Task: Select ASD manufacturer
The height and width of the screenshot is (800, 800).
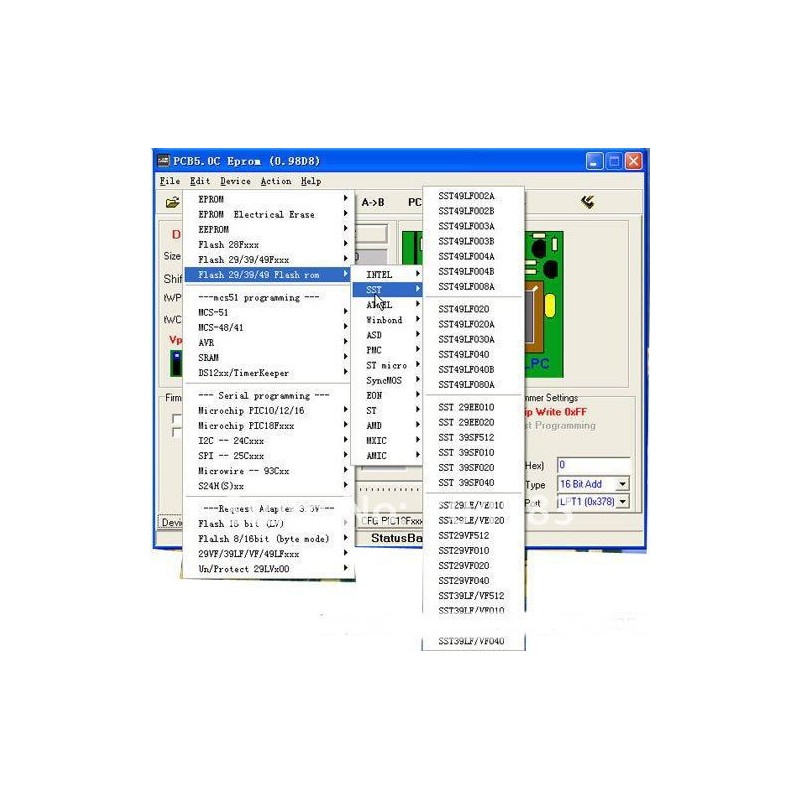Action: tap(388, 335)
